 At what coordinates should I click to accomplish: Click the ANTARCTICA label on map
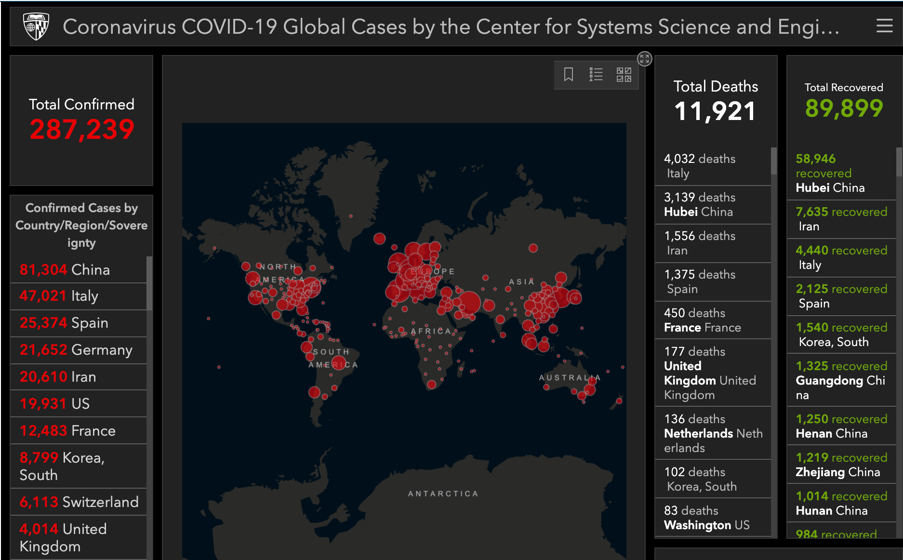click(443, 494)
